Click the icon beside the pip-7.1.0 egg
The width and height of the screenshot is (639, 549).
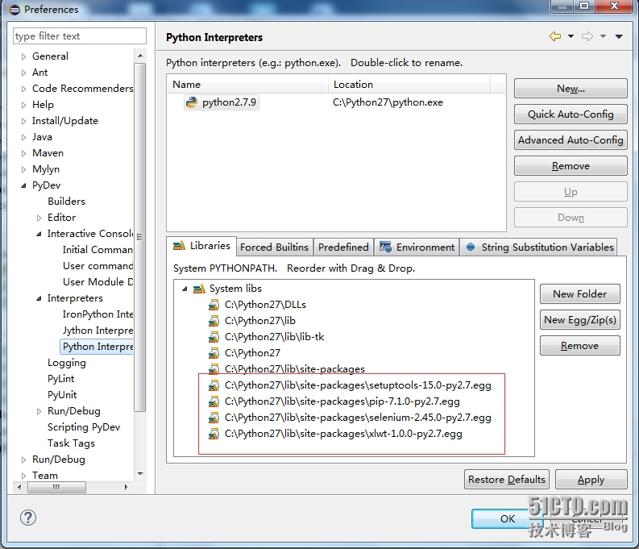pyautogui.click(x=214, y=402)
